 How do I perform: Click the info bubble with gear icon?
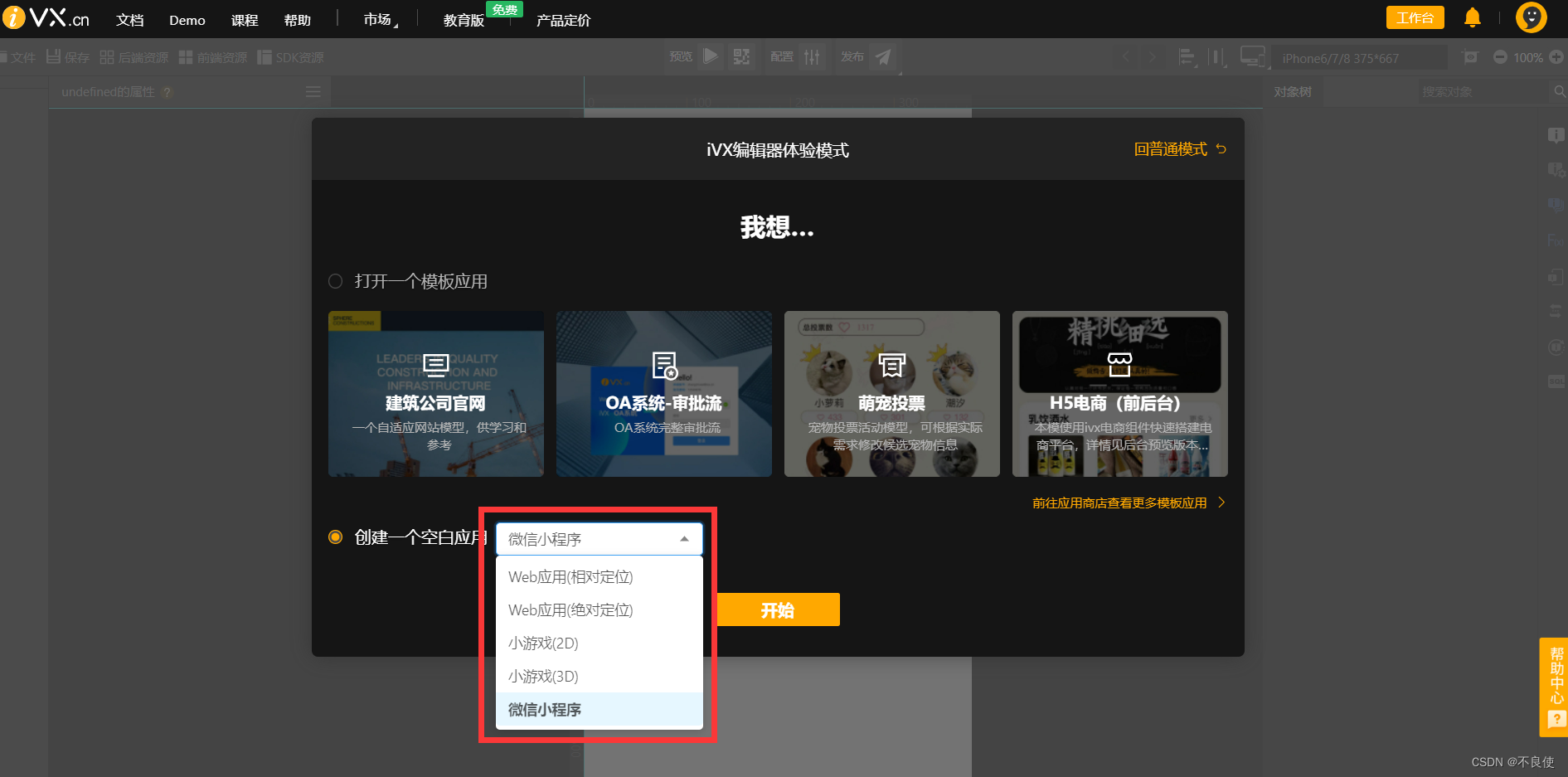click(x=1556, y=170)
